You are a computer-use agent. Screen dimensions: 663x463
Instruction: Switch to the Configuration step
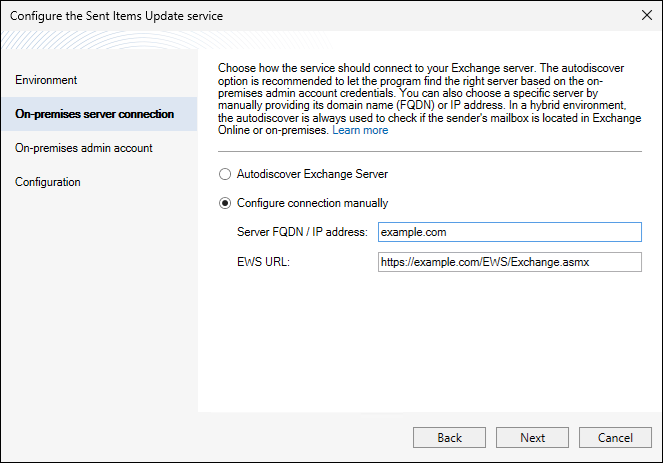(48, 182)
